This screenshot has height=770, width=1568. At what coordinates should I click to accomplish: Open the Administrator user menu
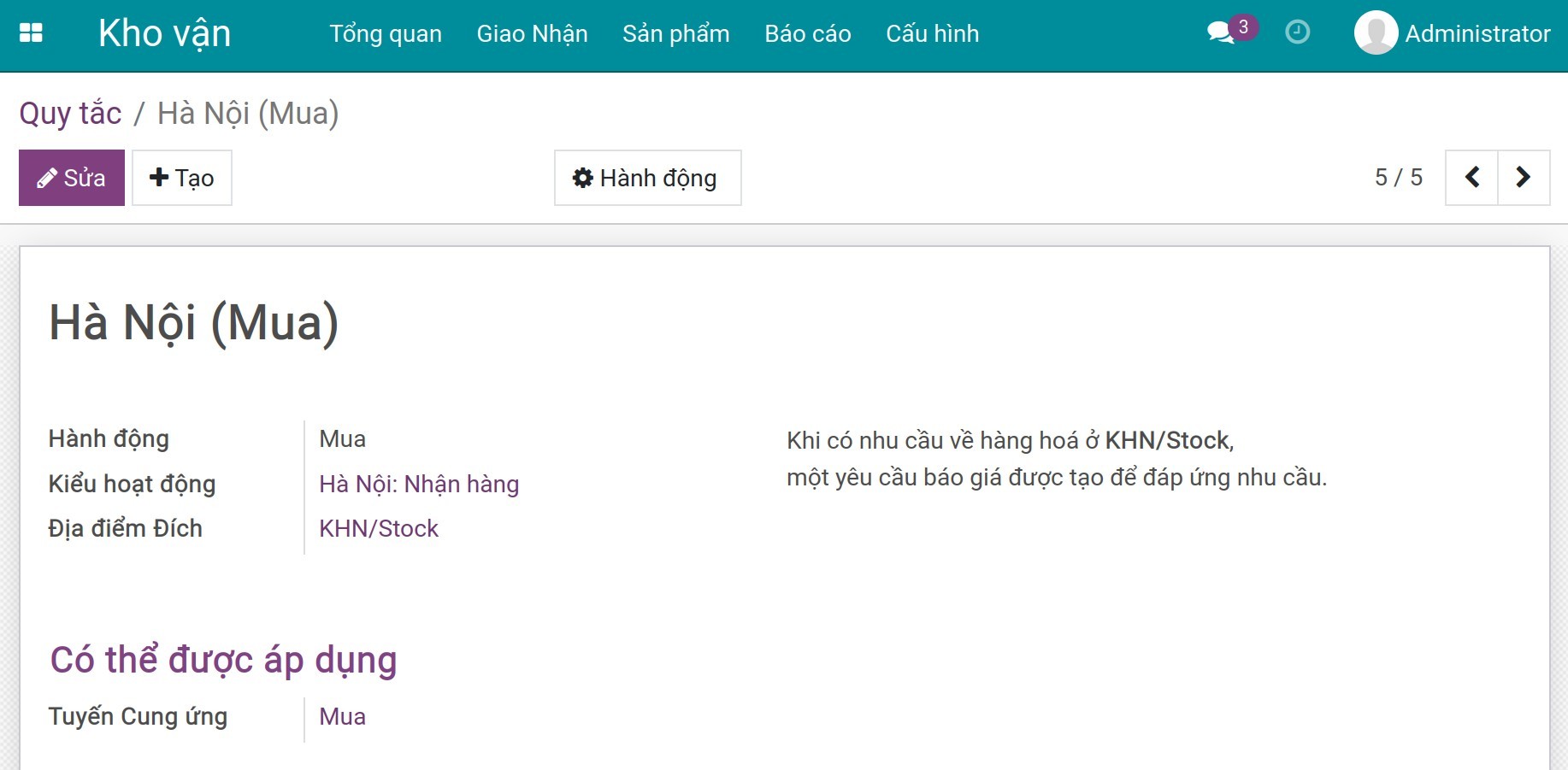pos(1453,34)
